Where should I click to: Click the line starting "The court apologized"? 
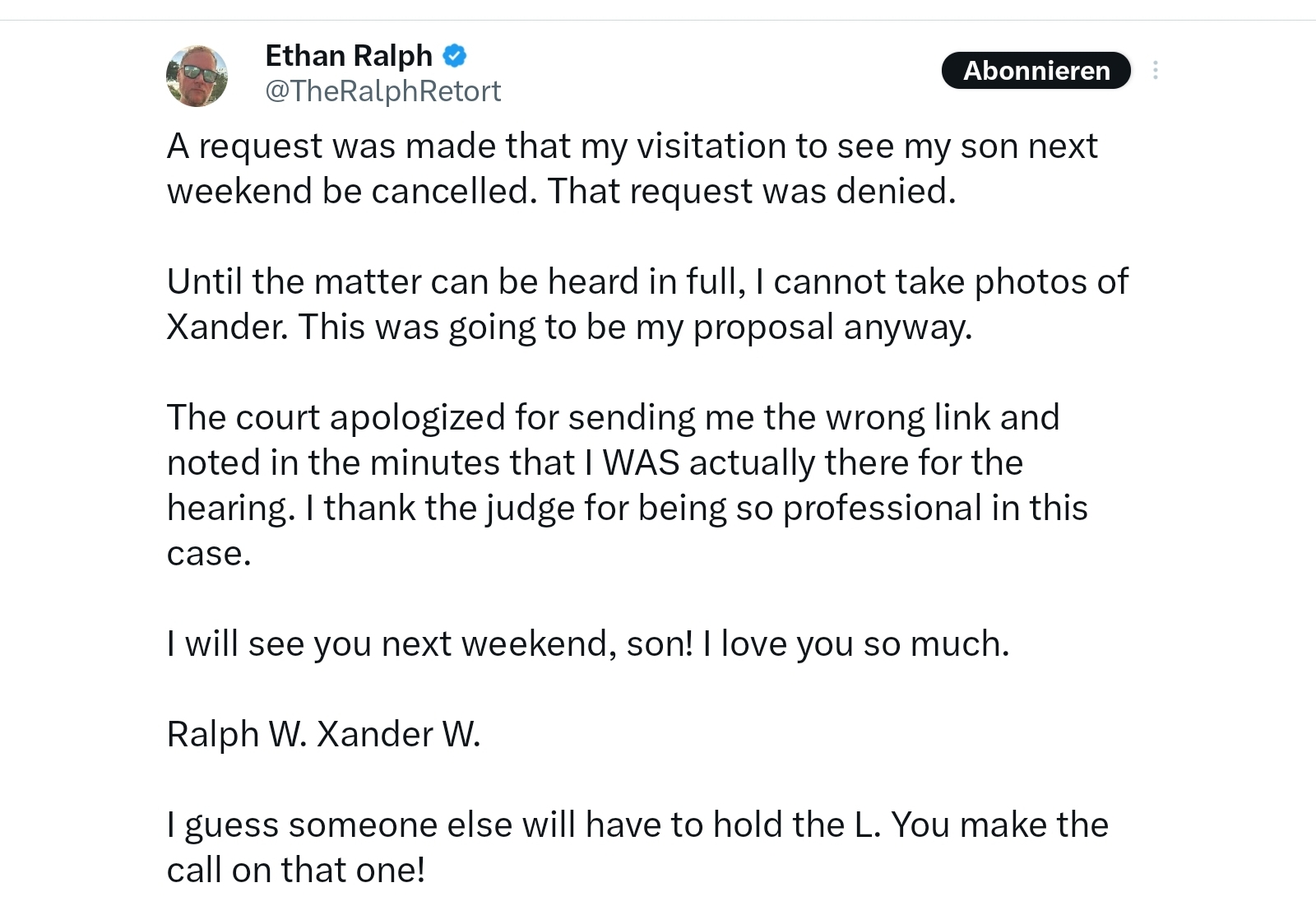(x=612, y=418)
